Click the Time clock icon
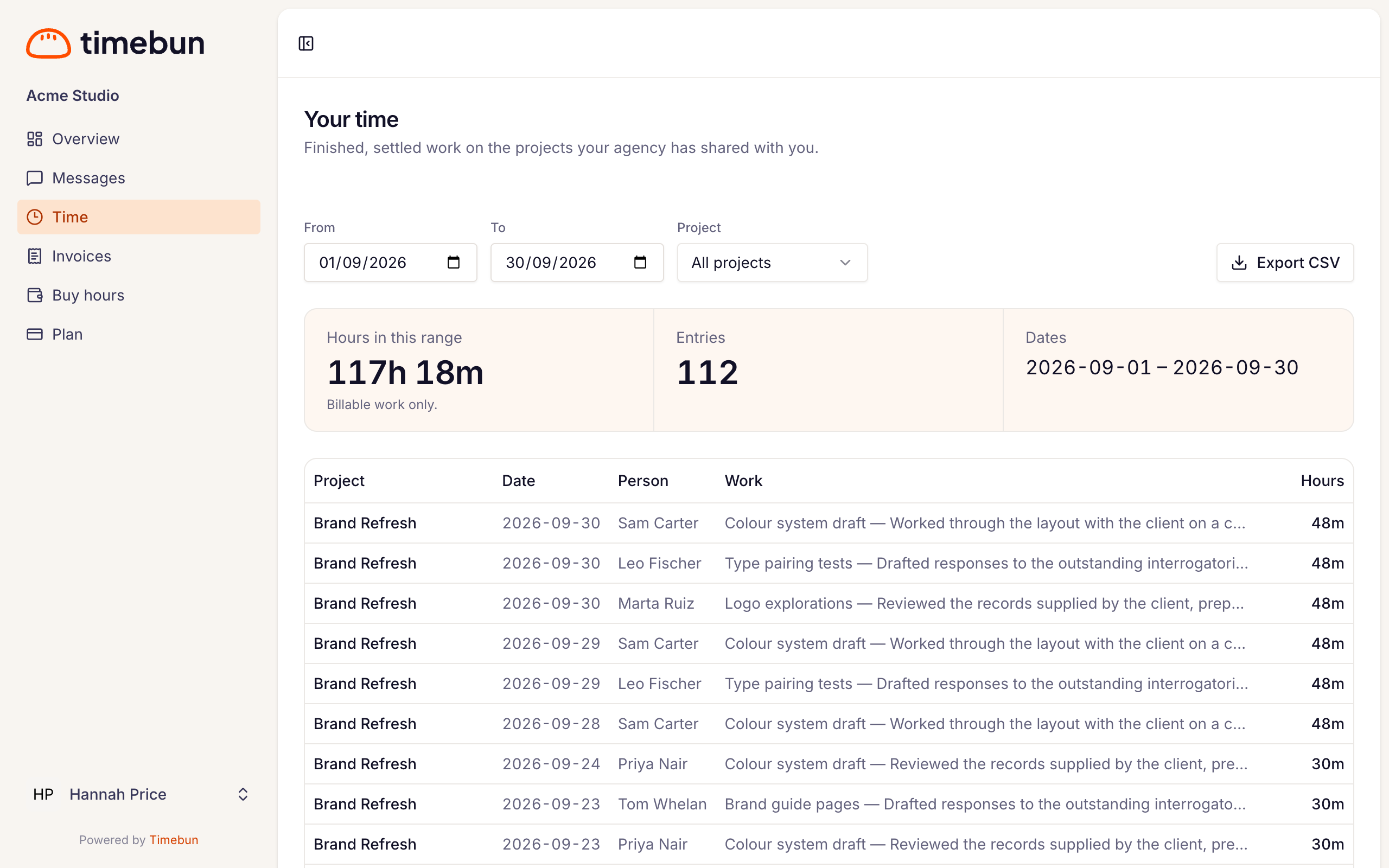The image size is (1389, 868). pos(34,217)
